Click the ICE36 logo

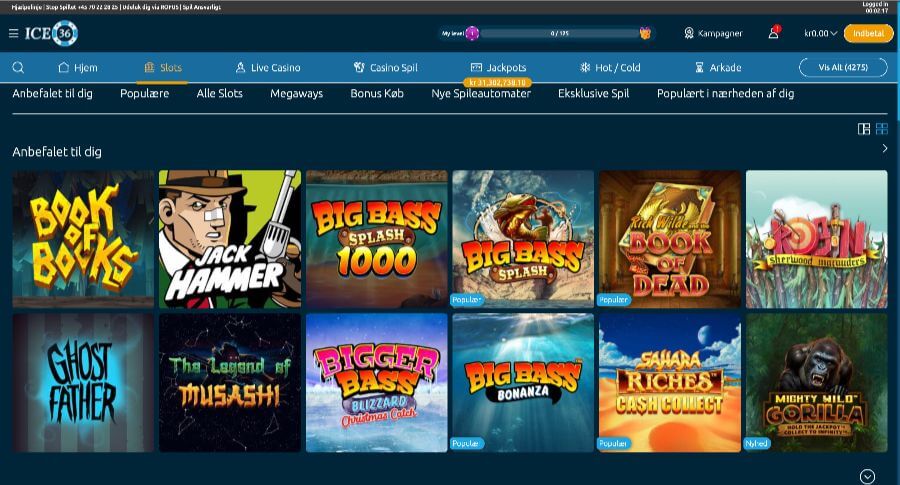(51, 33)
